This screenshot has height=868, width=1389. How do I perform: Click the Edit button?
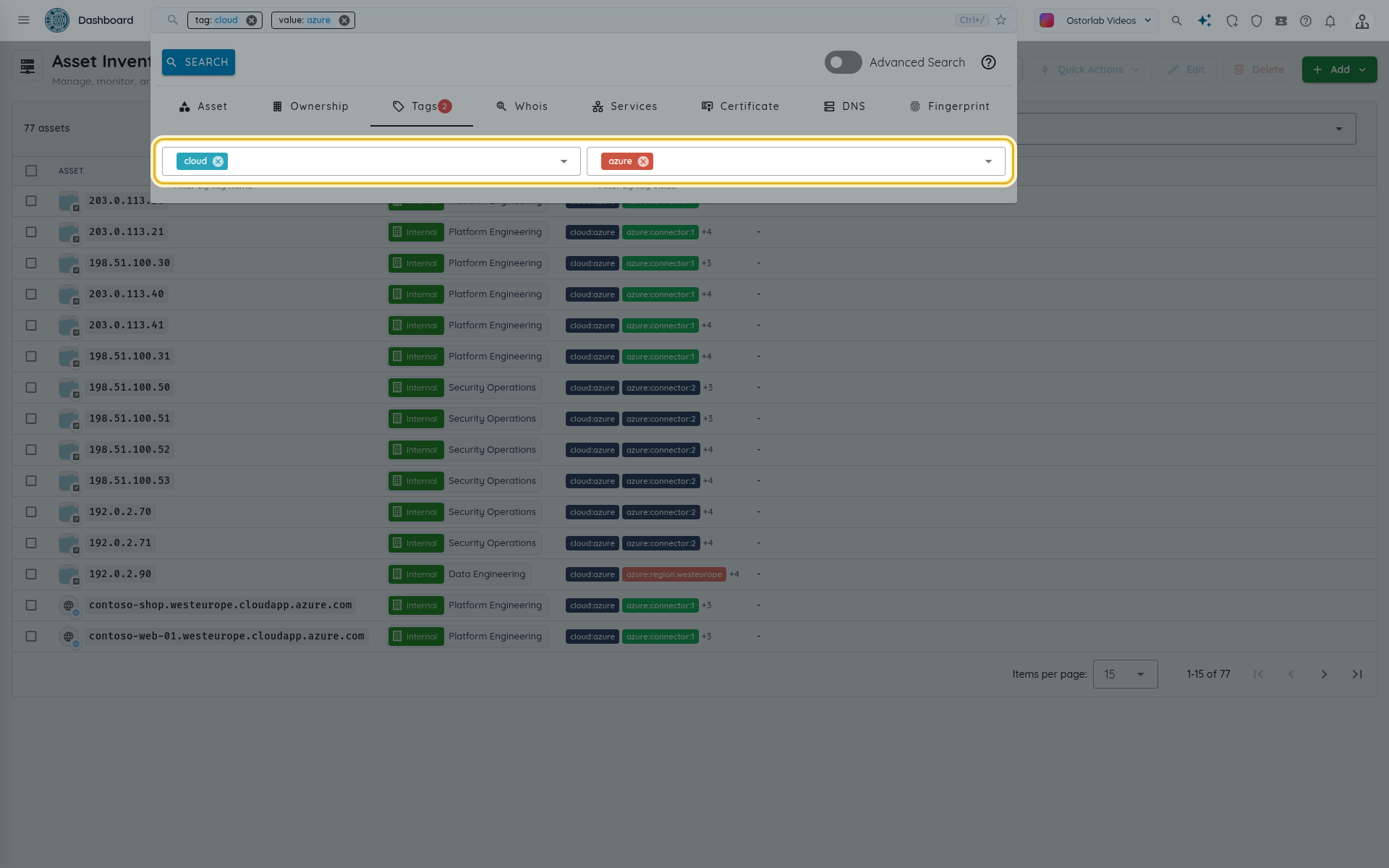(1186, 69)
